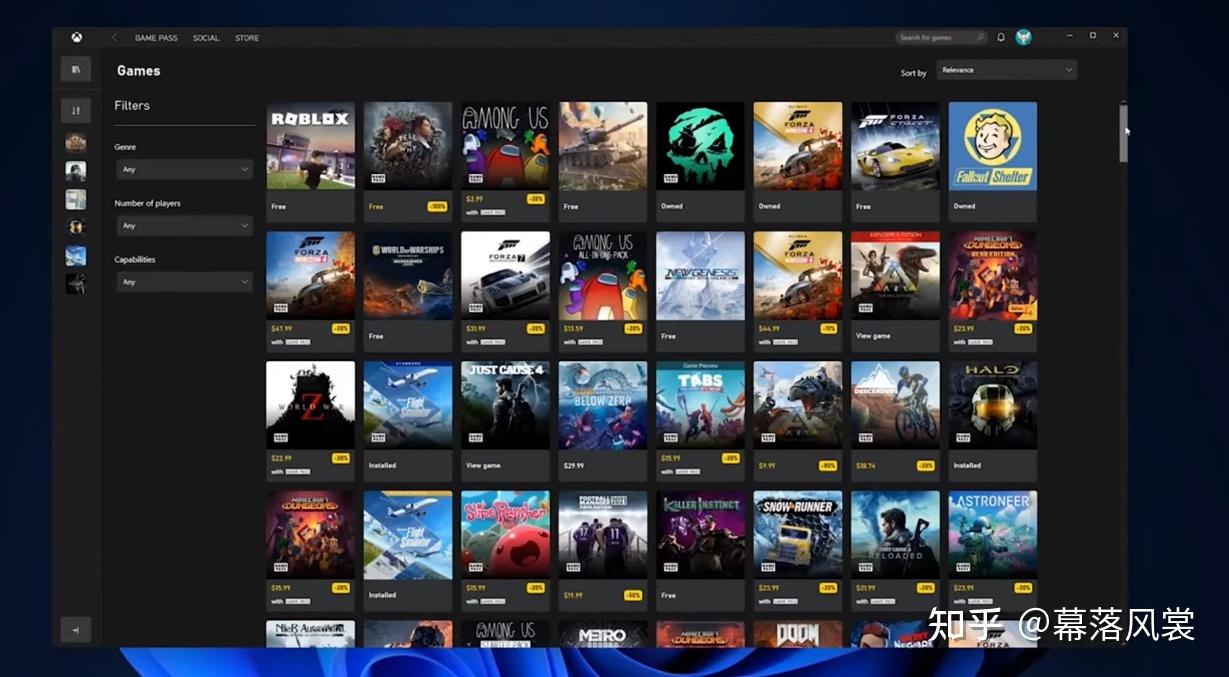Expand the Number of players dropdown
Screen dimensions: 1229x677
coord(184,226)
